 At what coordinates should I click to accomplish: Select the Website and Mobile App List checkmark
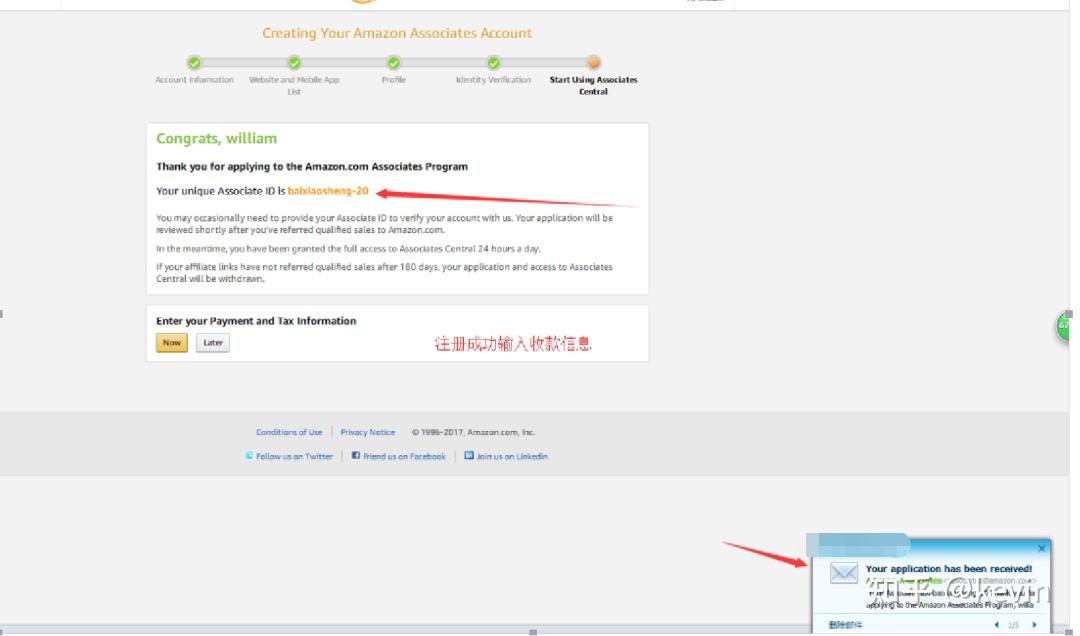(x=293, y=62)
